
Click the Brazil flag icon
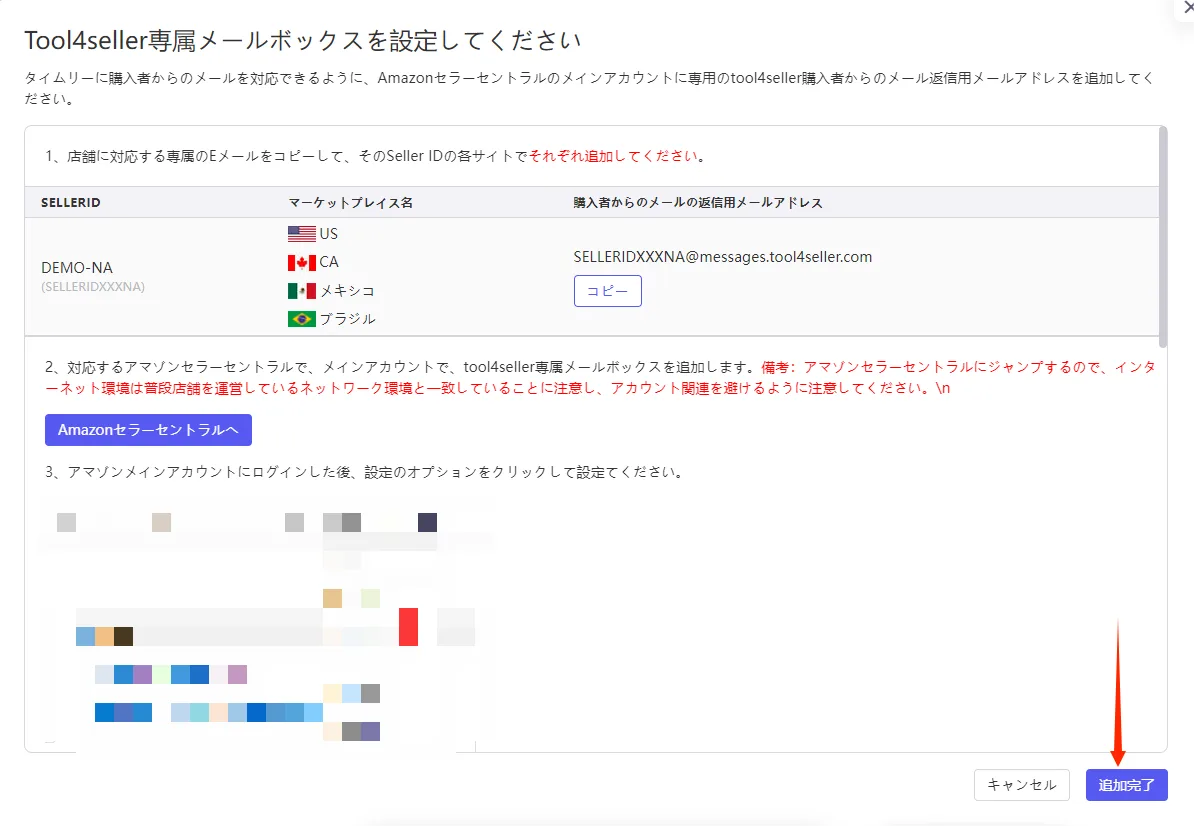pos(302,319)
